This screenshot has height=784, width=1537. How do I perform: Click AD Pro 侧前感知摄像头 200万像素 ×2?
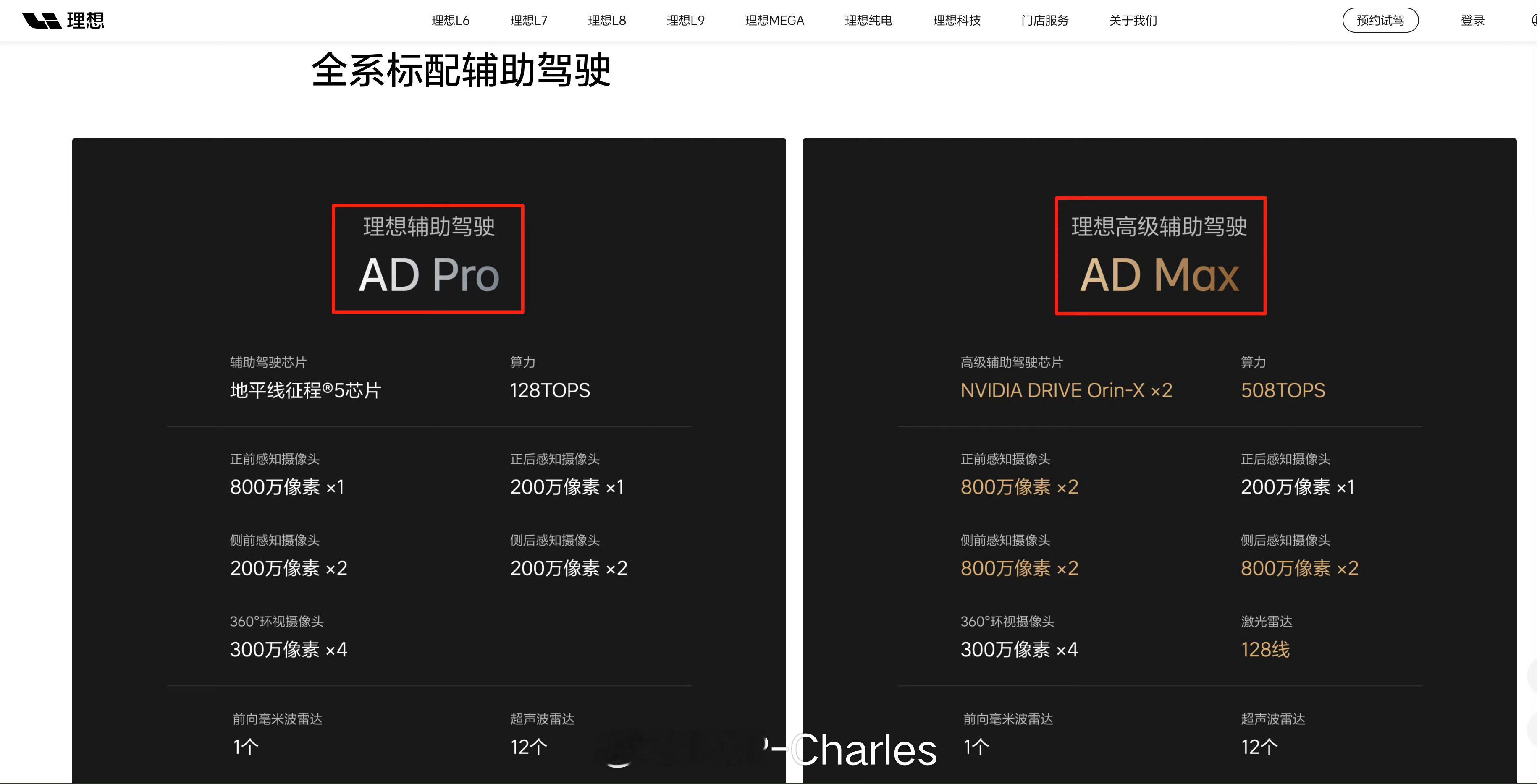288,568
